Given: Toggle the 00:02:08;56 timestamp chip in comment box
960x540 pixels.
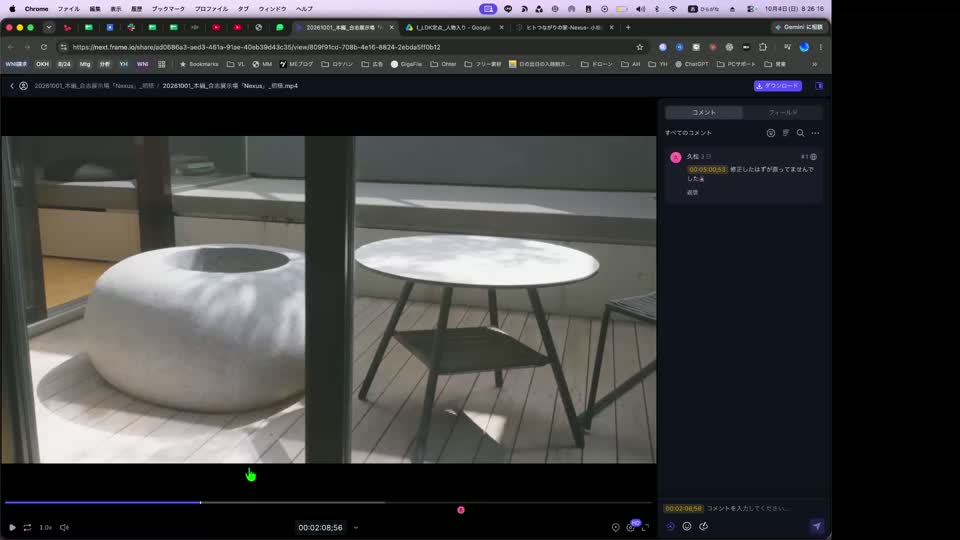Looking at the screenshot, I should click(683, 508).
